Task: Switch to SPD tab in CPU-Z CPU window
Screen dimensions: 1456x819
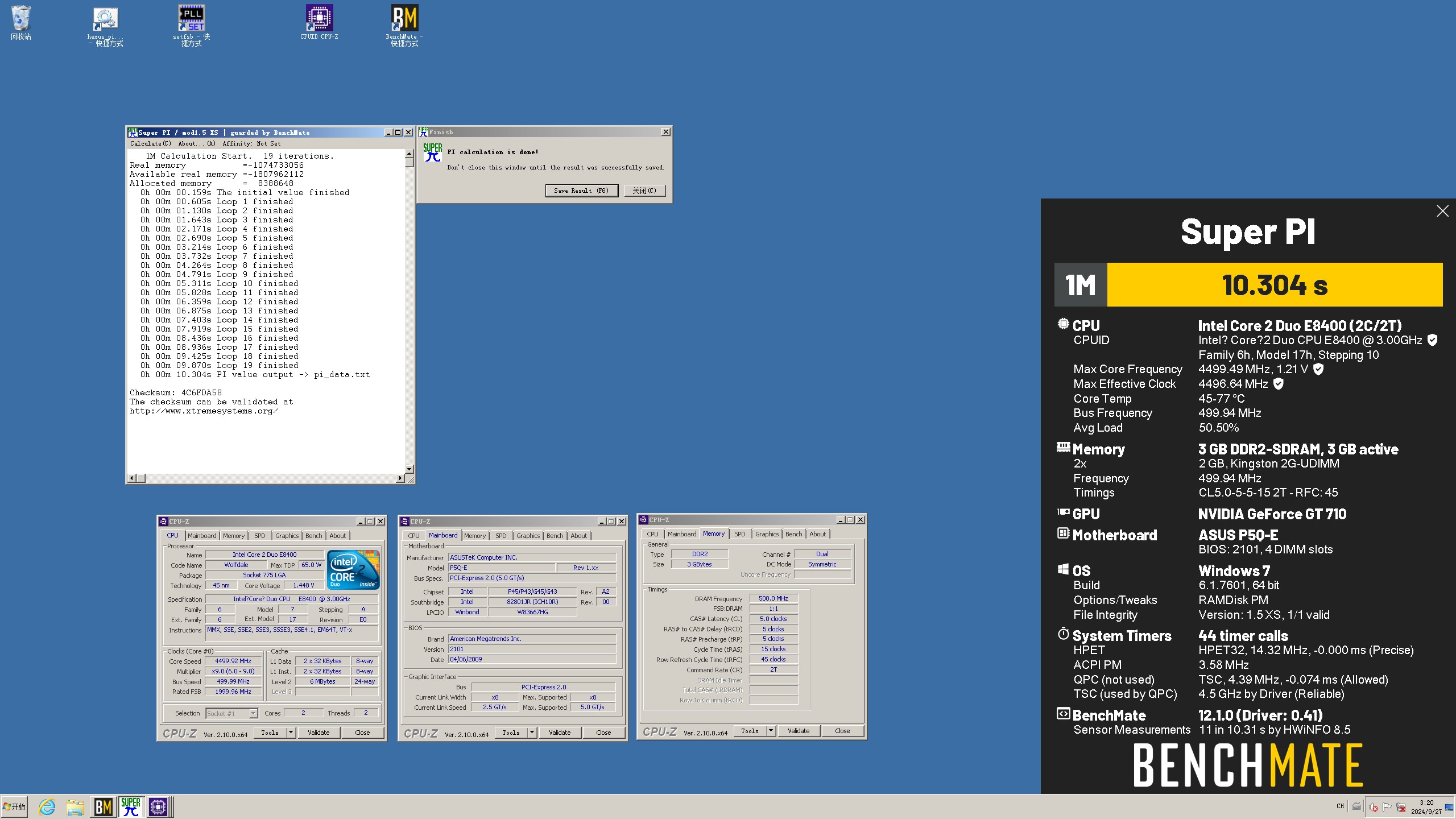Action: pyautogui.click(x=260, y=536)
